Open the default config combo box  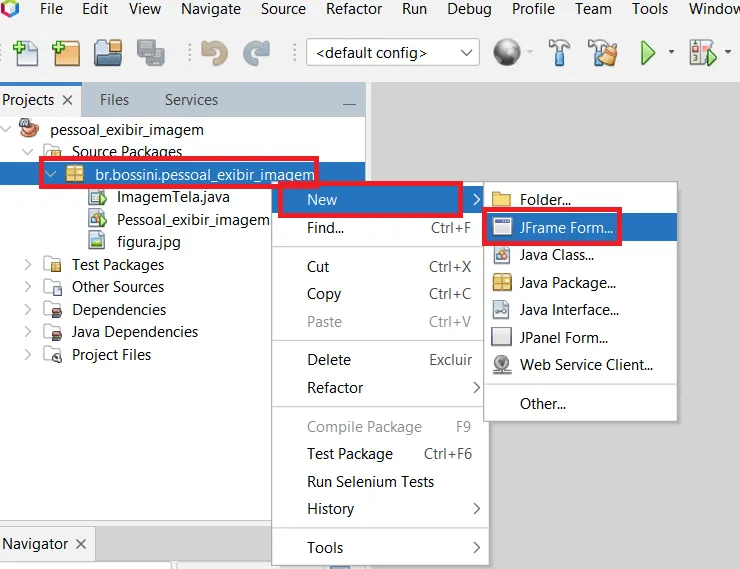[393, 52]
